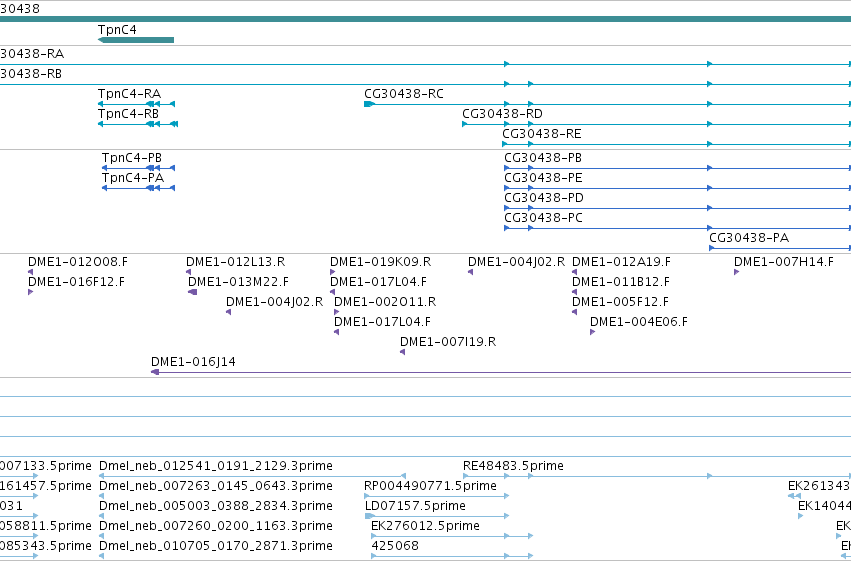Image resolution: width=851 pixels, height=561 pixels.
Task: Click the DME1-007H14.F clone end
Action: pos(736,272)
